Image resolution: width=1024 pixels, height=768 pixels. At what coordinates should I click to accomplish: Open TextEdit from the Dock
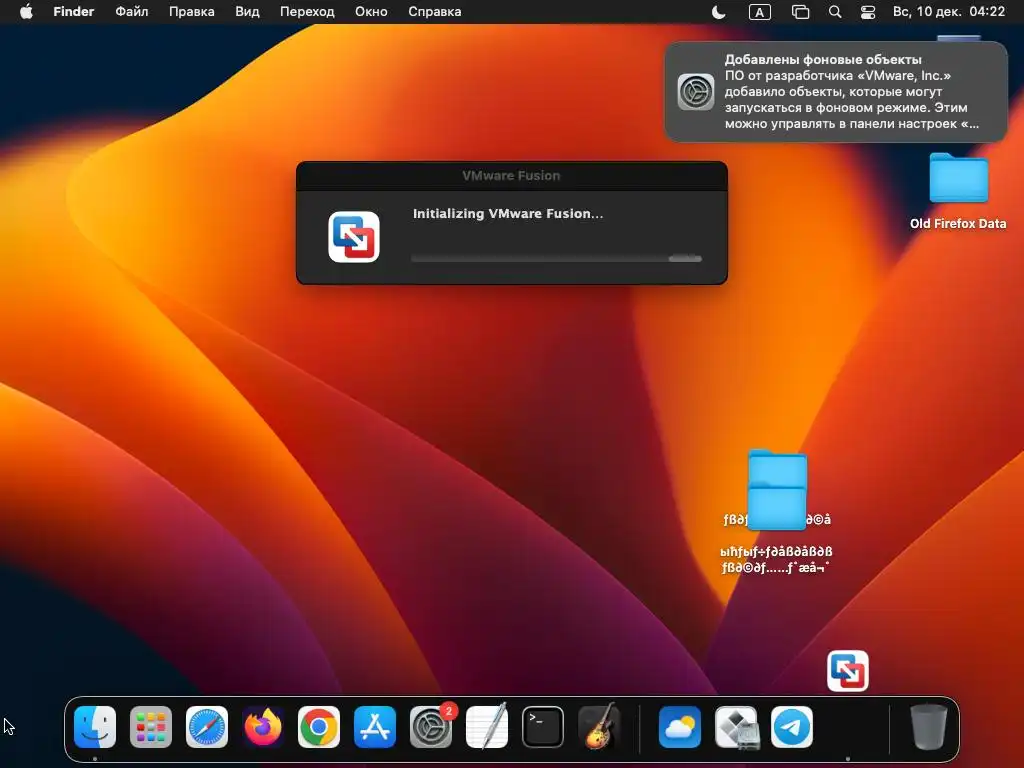(487, 726)
